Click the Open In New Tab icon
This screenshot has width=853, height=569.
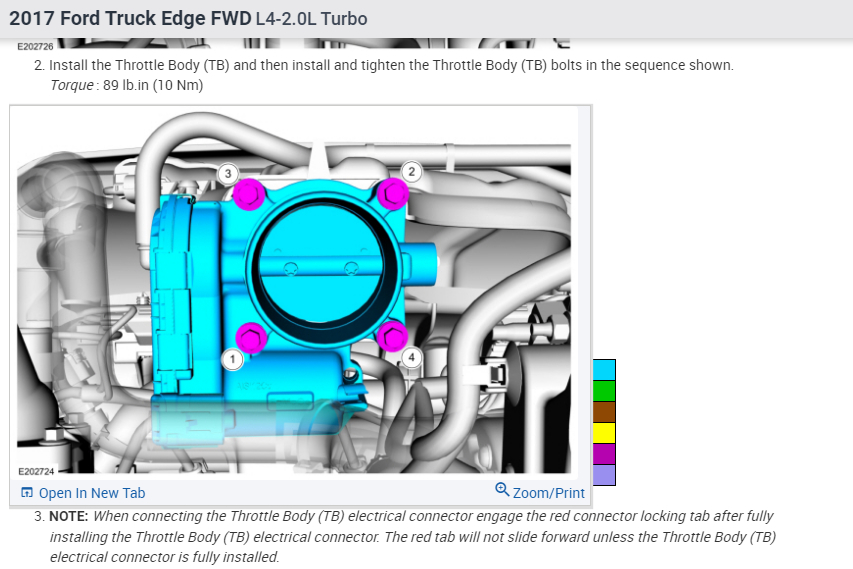pyautogui.click(x=27, y=493)
